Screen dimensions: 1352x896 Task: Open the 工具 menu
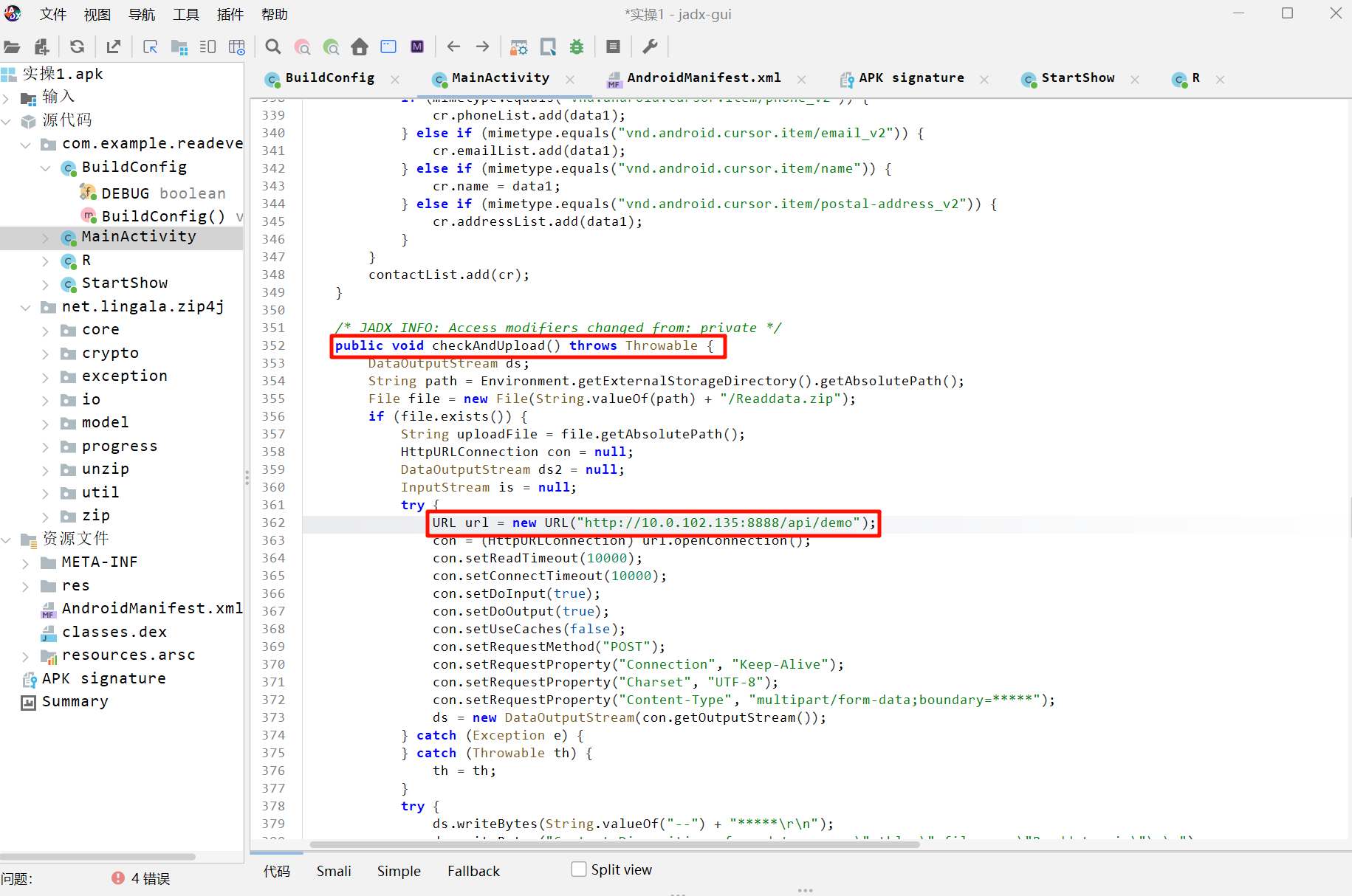[x=186, y=15]
